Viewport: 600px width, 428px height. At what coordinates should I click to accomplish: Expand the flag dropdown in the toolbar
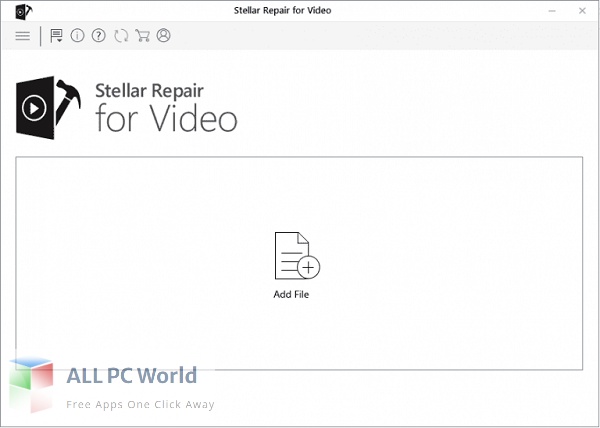point(56,36)
